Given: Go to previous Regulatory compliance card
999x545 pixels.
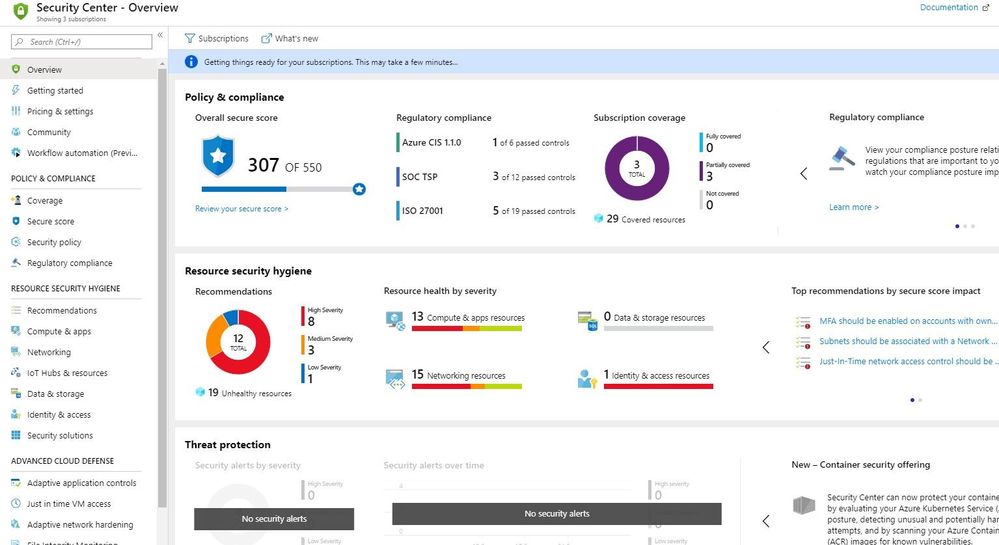Looking at the screenshot, I should point(803,173).
